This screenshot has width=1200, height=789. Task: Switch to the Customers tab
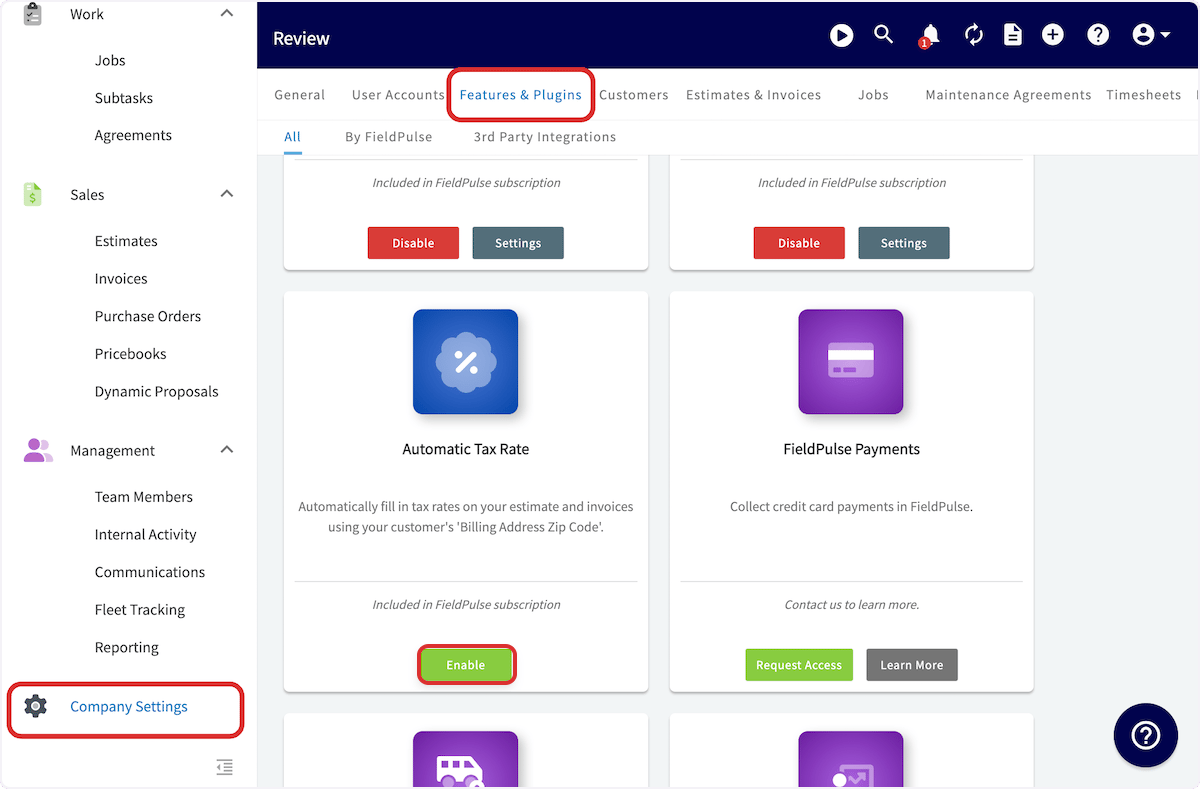click(634, 95)
